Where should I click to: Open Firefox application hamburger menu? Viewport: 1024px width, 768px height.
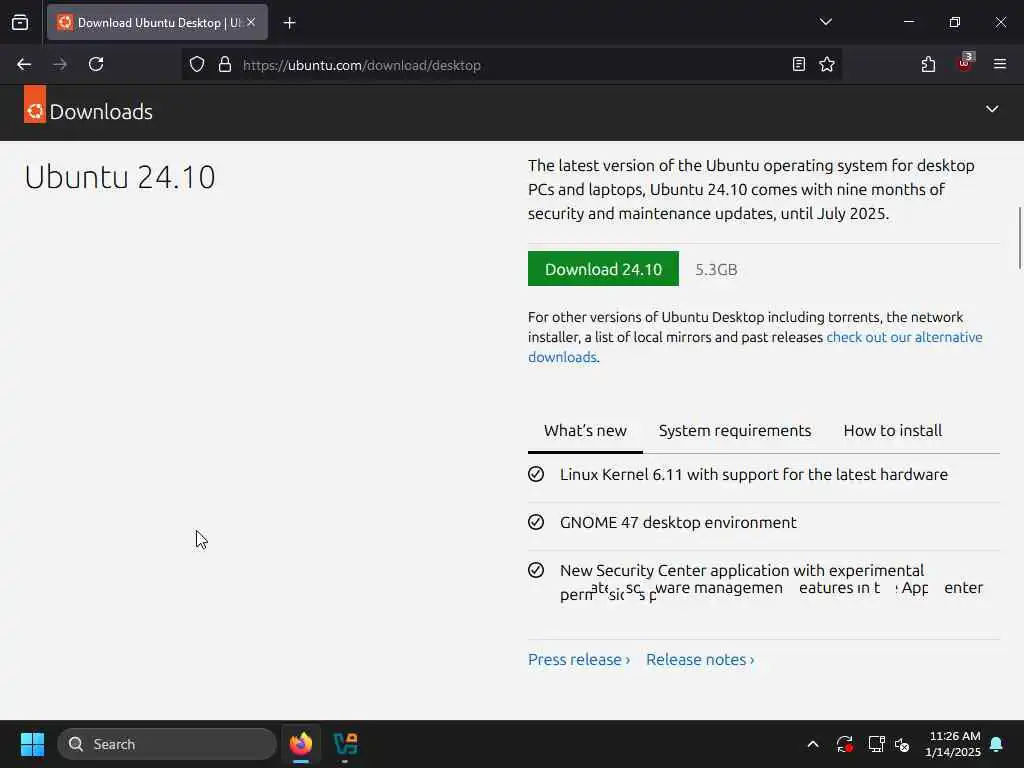click(1000, 64)
